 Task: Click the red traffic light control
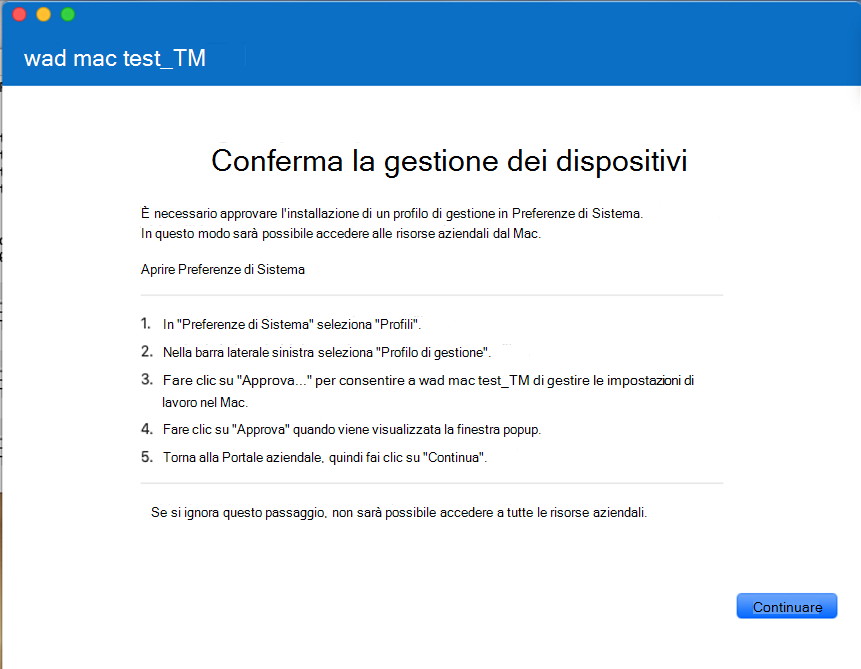point(18,15)
